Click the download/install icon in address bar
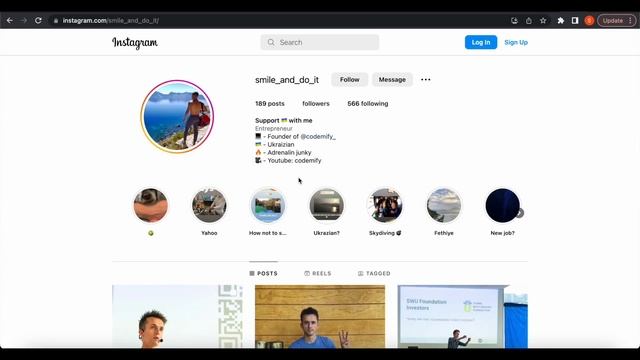Image resolution: width=640 pixels, height=360 pixels. tap(514, 20)
